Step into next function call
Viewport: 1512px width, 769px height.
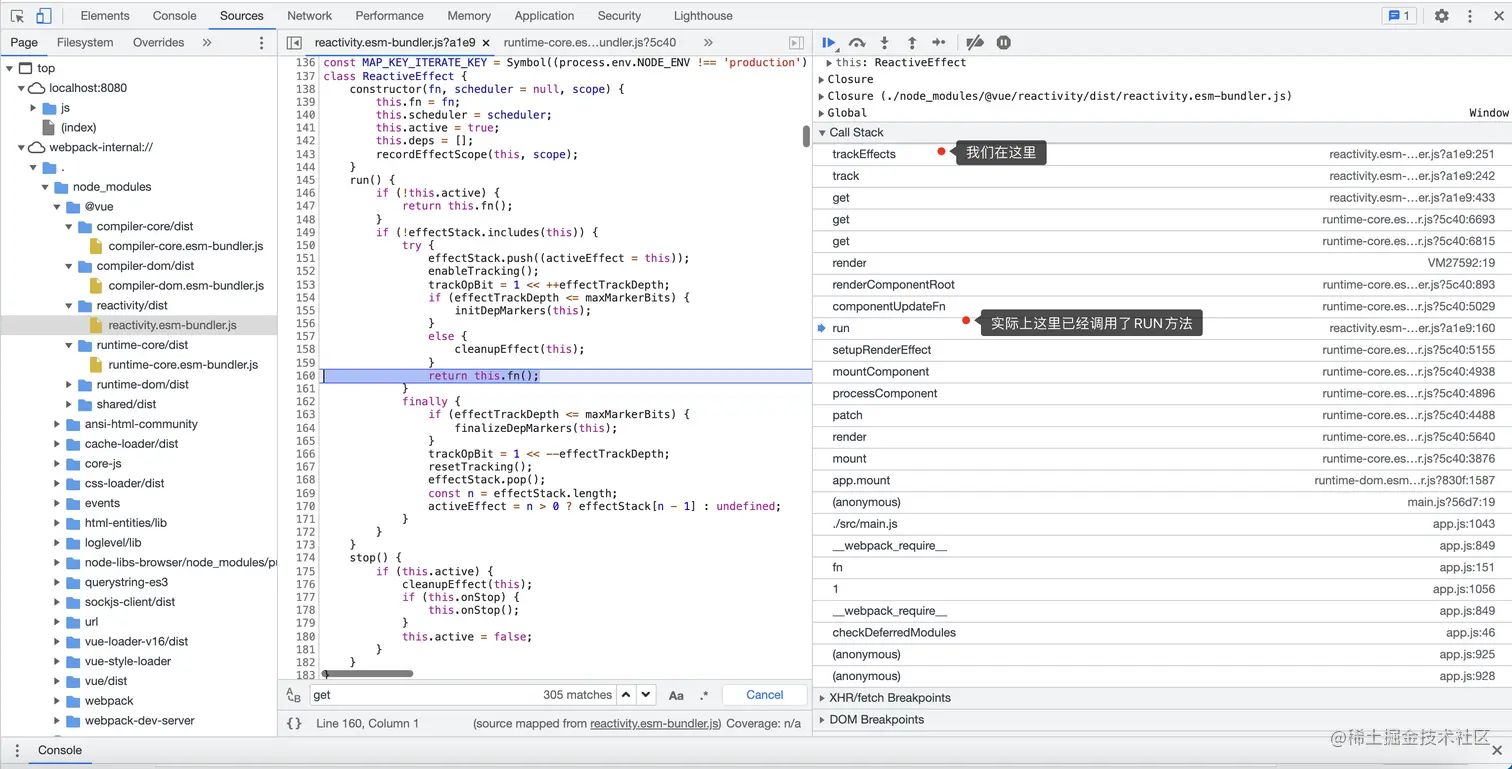click(884, 43)
